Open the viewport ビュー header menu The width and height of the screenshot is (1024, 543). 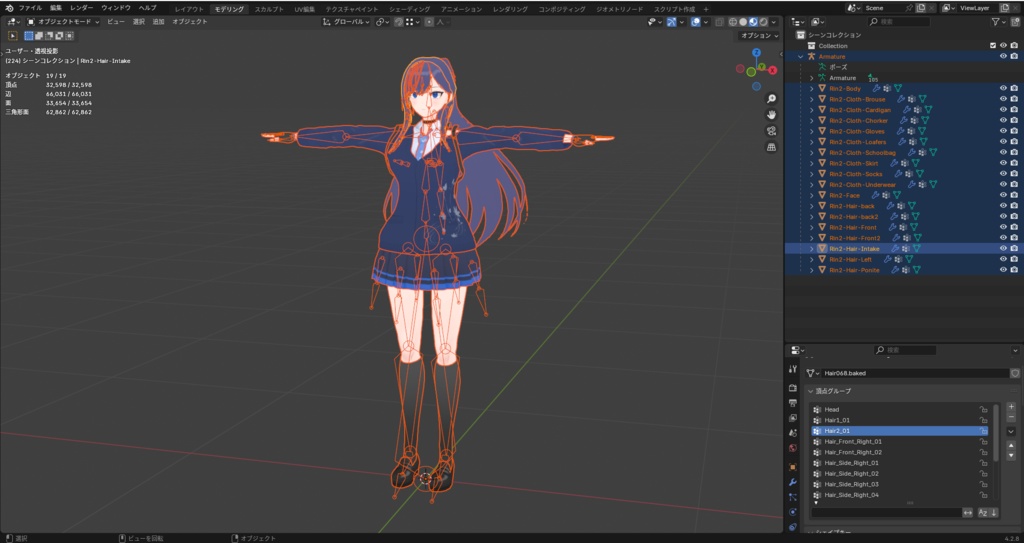click(x=116, y=22)
